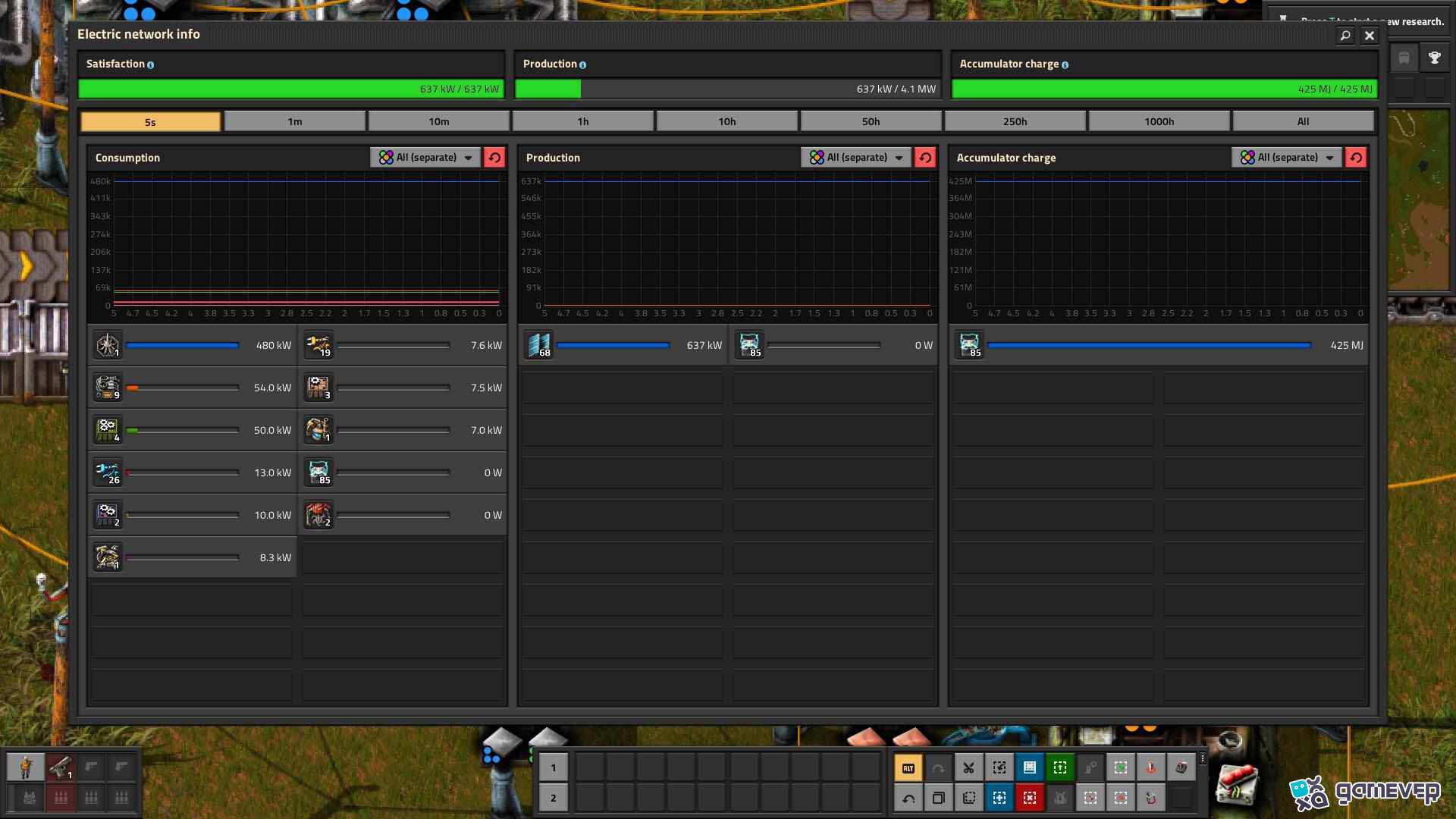Click the Undo arrow in shortcut bar
The height and width of the screenshot is (819, 1456).
pos(908,798)
